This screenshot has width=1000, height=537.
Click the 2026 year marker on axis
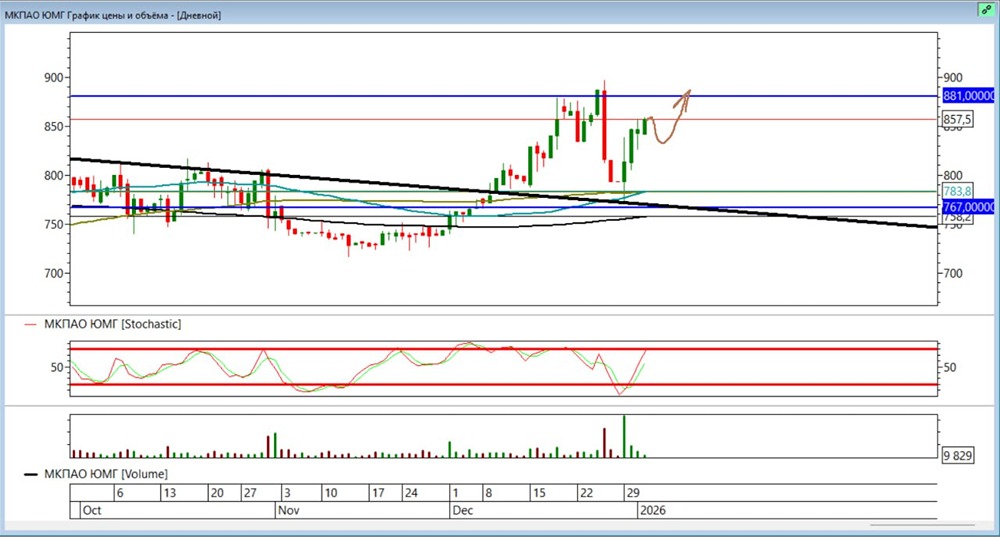[x=650, y=510]
